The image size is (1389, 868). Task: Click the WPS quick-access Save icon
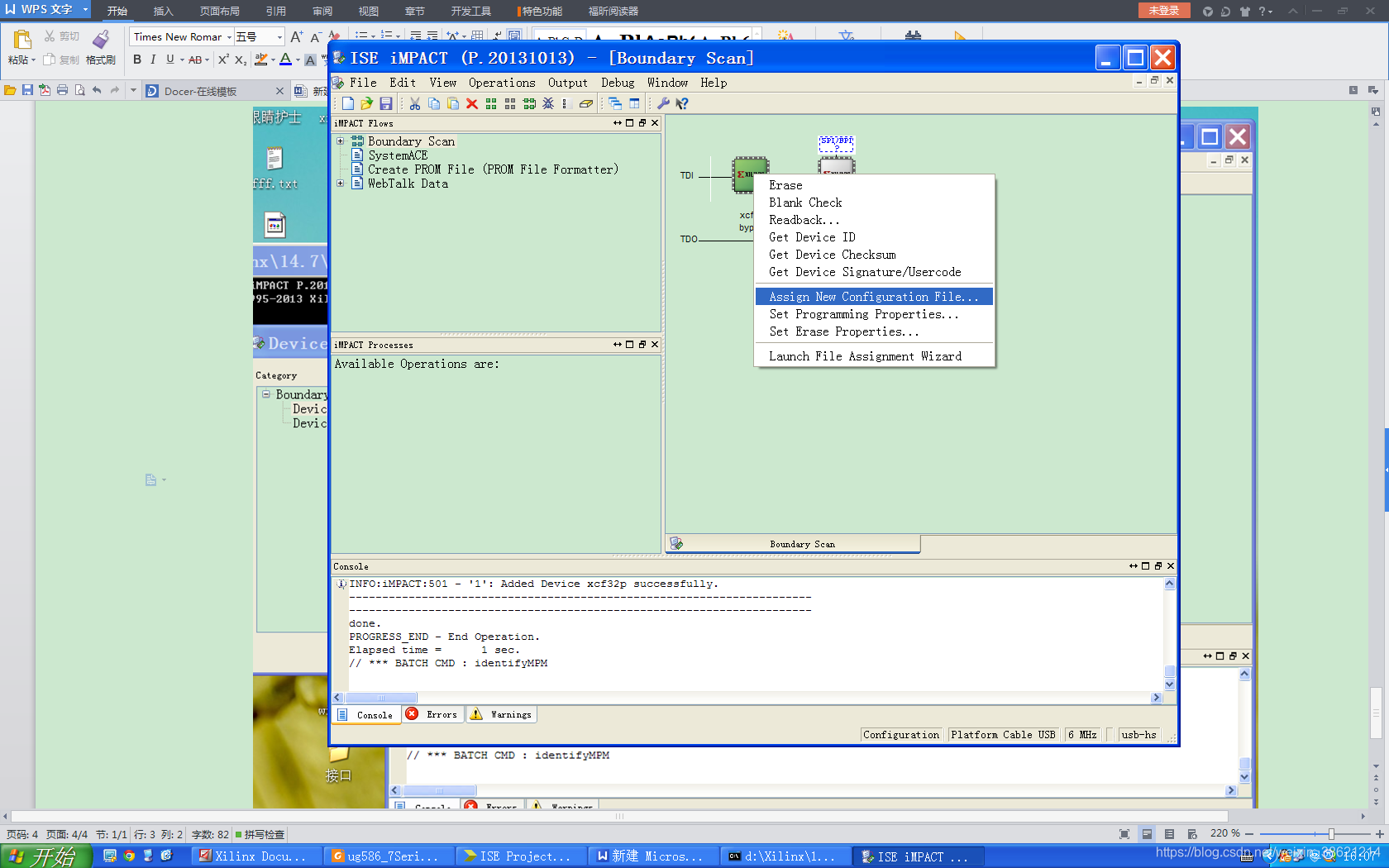pos(27,90)
